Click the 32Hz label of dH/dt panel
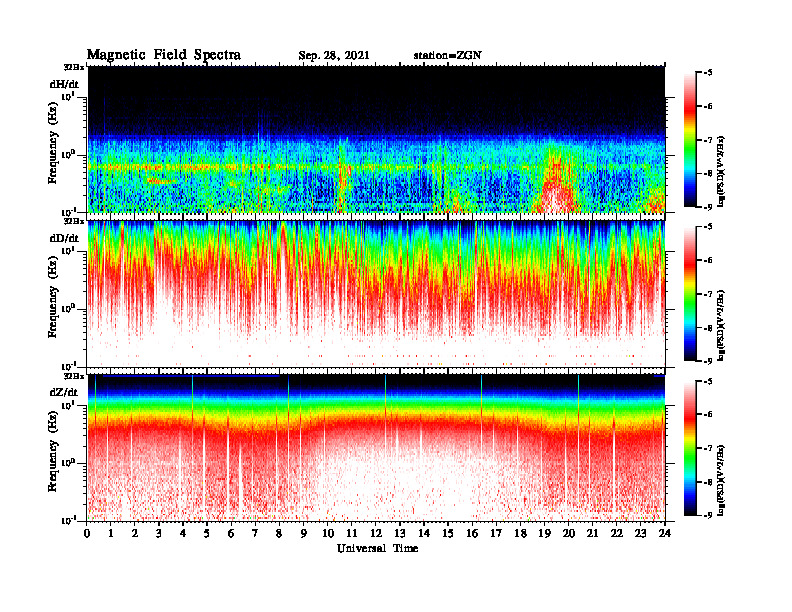The height and width of the screenshot is (612, 792). (x=74, y=67)
